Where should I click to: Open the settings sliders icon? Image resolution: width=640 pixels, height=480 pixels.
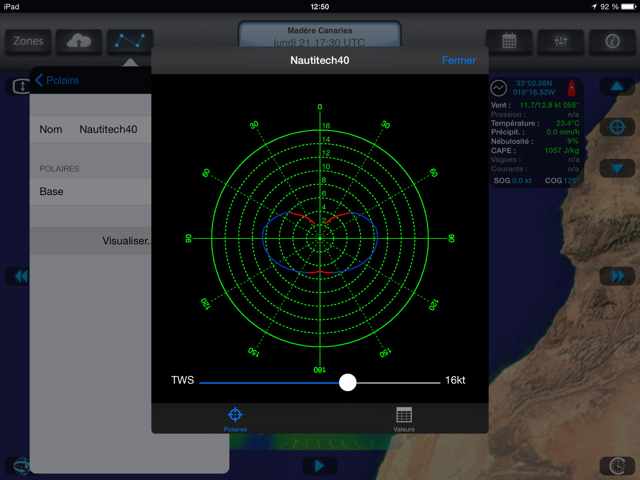[561, 41]
